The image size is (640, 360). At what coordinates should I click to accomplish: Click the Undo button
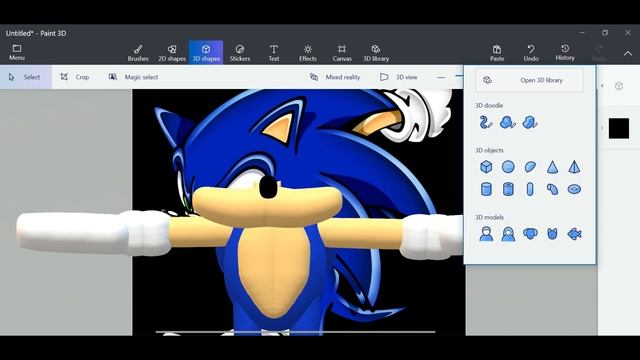tap(531, 53)
